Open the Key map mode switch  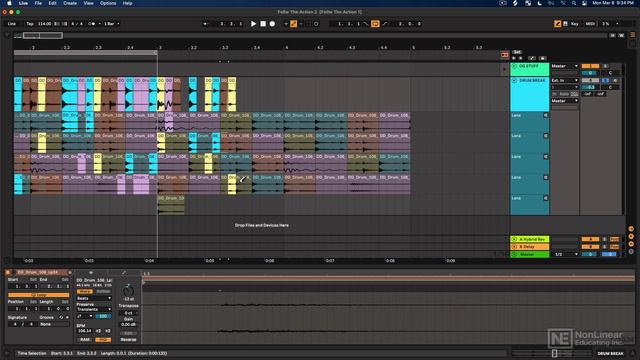pos(574,24)
